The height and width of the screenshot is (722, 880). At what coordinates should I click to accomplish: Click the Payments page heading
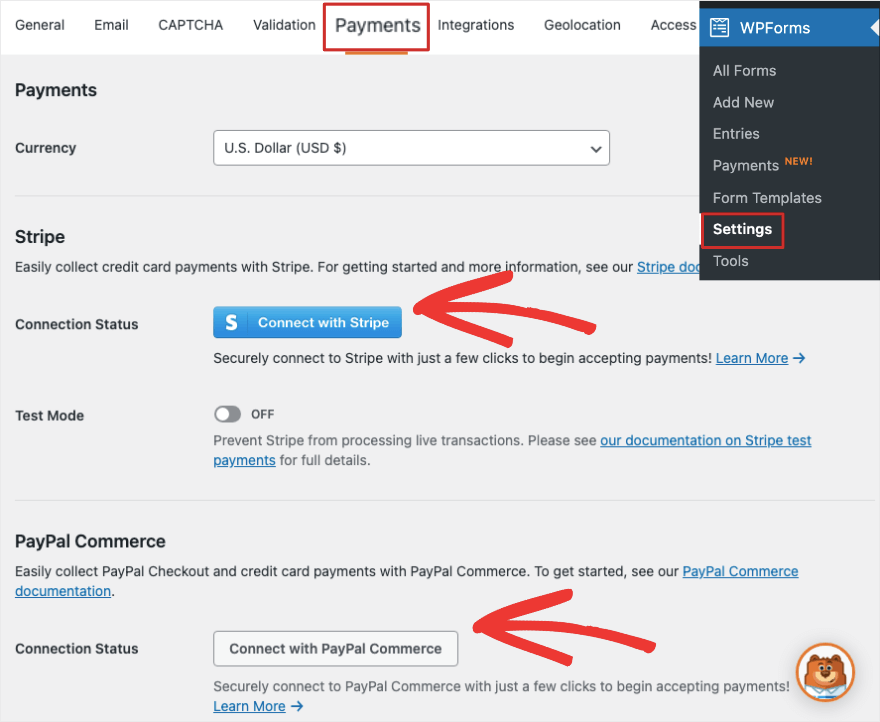tap(56, 90)
